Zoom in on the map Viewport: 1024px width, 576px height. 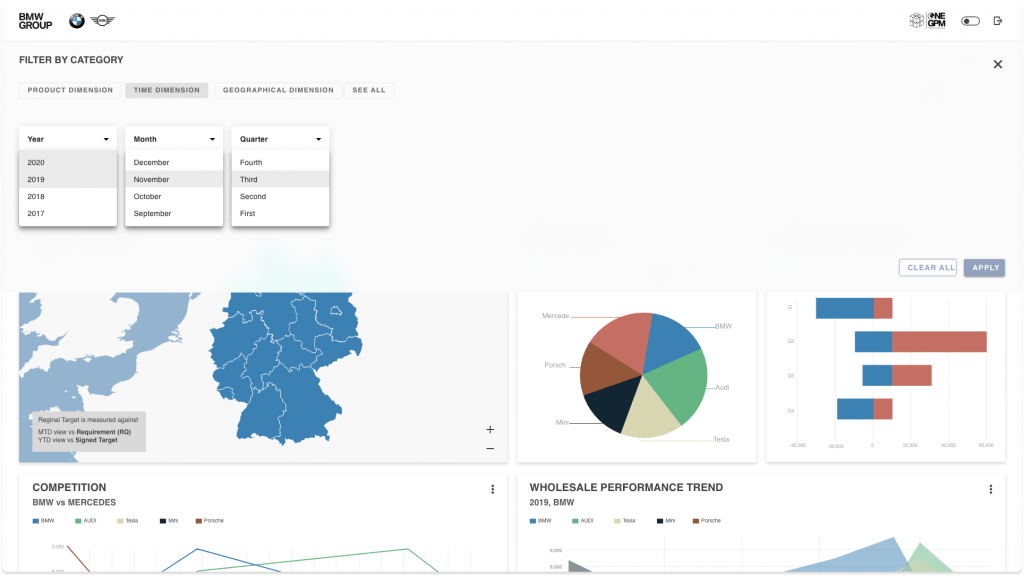(x=490, y=430)
